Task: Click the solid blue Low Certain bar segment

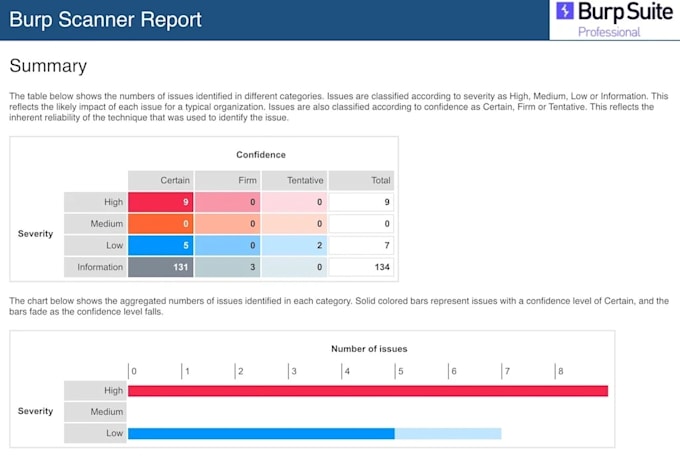Action: point(262,434)
